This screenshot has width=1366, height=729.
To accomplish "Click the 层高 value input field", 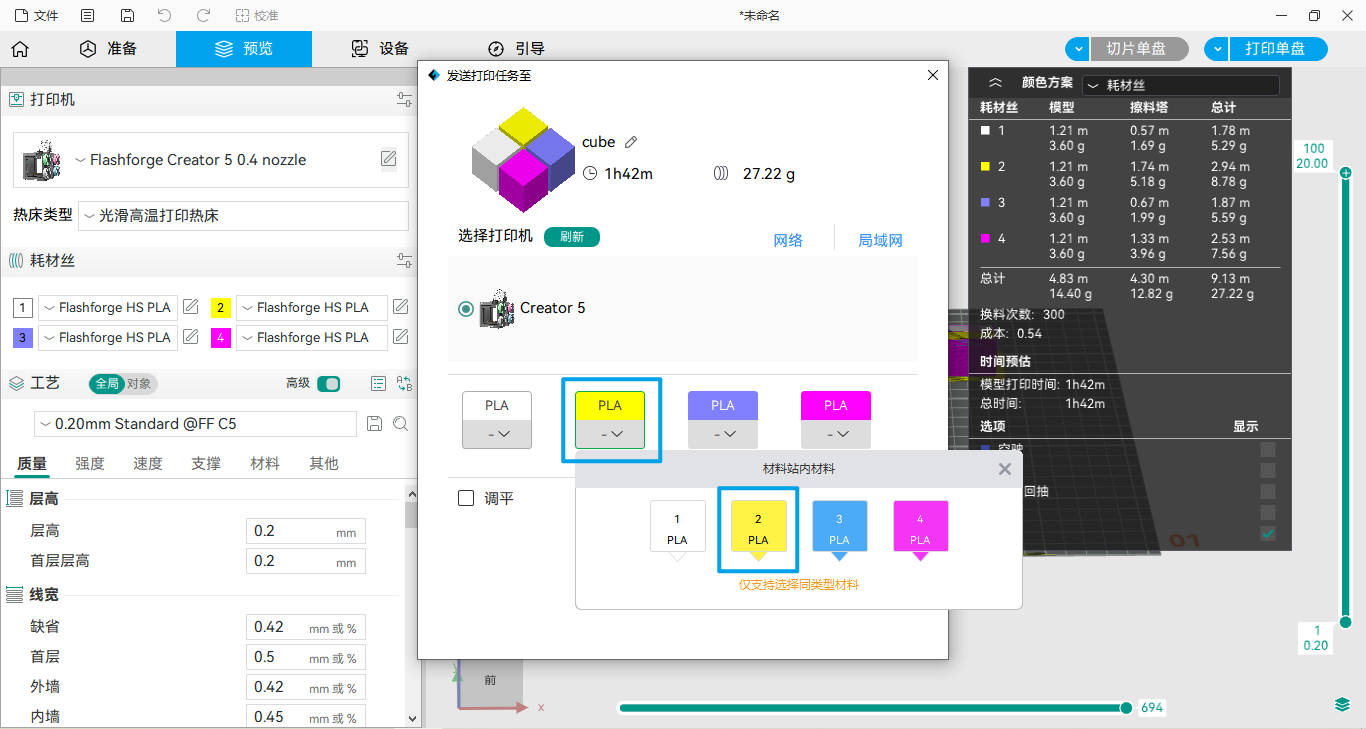I will coord(306,531).
